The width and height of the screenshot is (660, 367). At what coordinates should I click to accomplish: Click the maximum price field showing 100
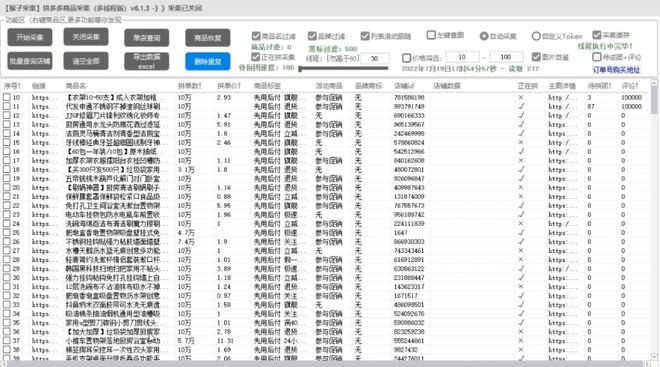pyautogui.click(x=506, y=57)
